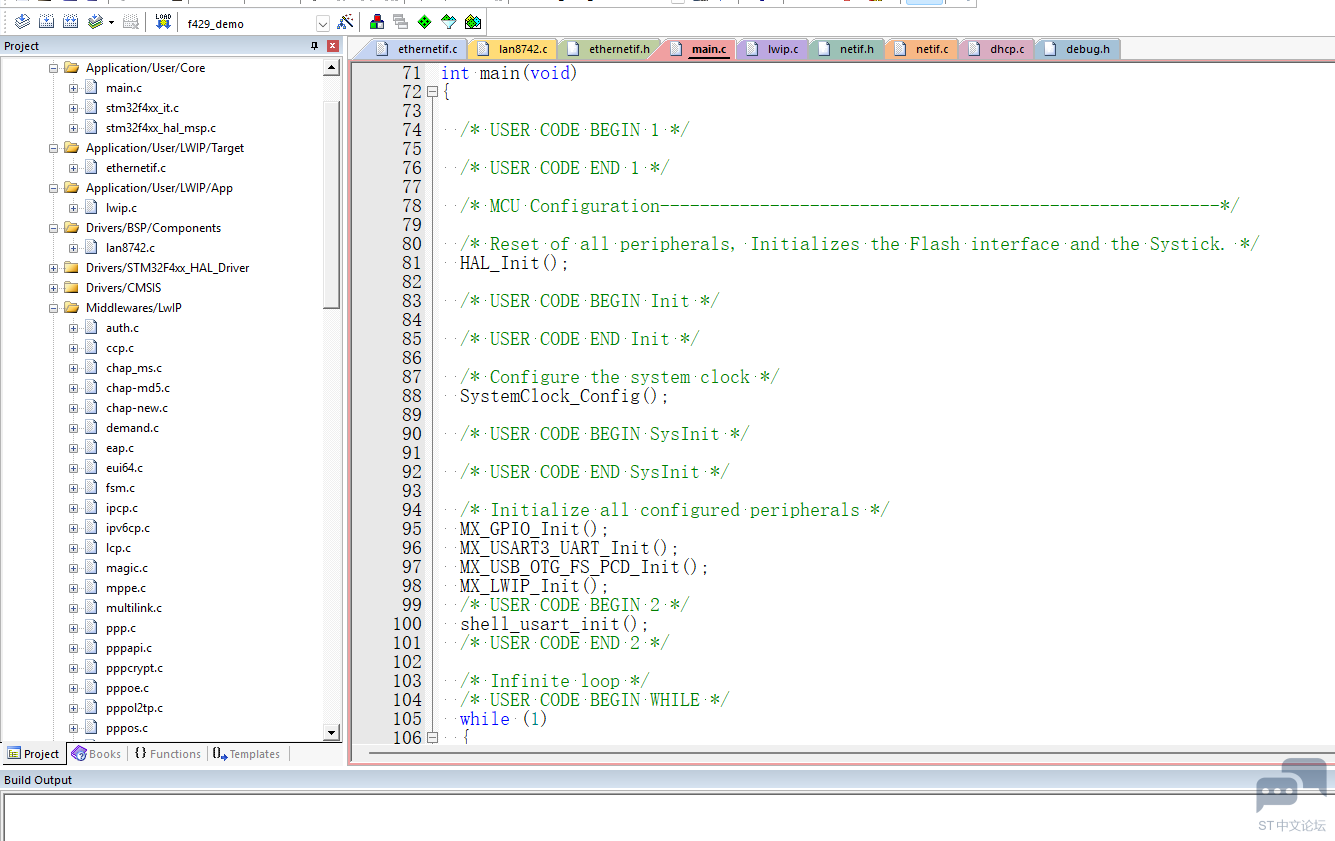Click the Translate current file icon
Viewport: 1335px width, 841px height.
21,21
